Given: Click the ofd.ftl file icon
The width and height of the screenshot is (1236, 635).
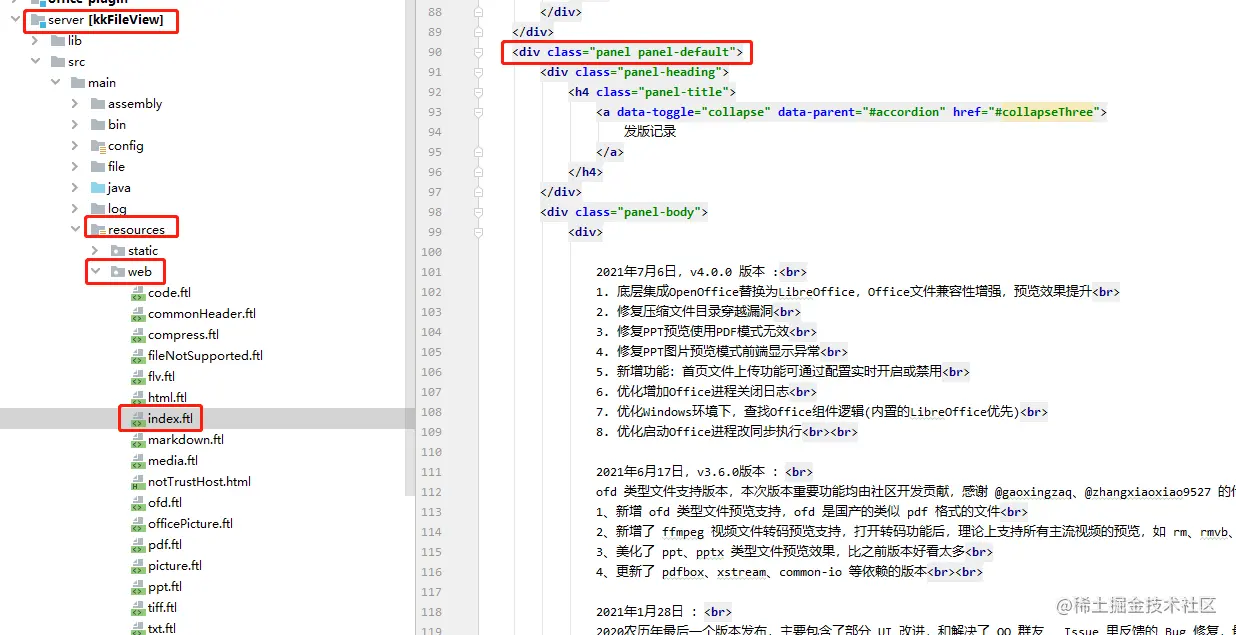Looking at the screenshot, I should [x=138, y=503].
